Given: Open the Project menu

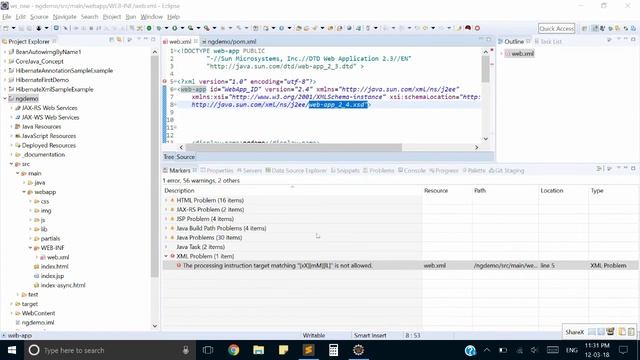Looking at the screenshot, I should [x=112, y=17].
